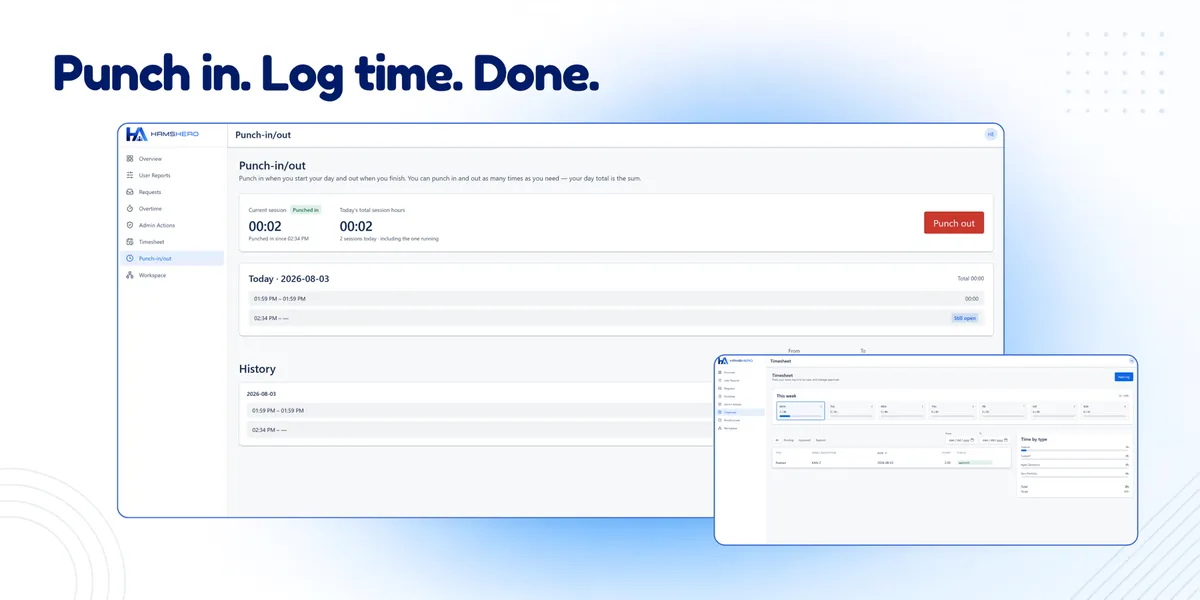Viewport: 1200px width, 600px height.
Task: Click the calendar icon in the From date field
Action: pos(972,440)
